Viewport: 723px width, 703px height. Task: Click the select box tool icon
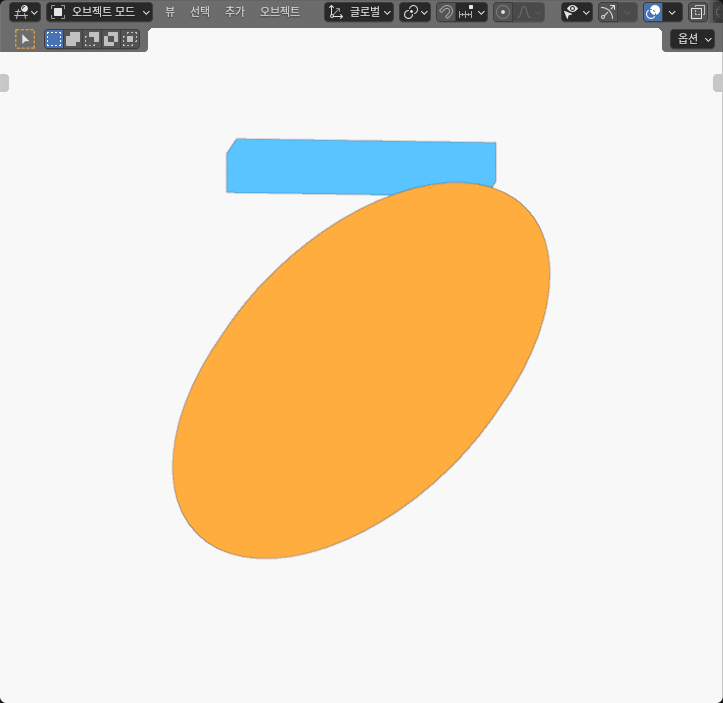pos(25,39)
